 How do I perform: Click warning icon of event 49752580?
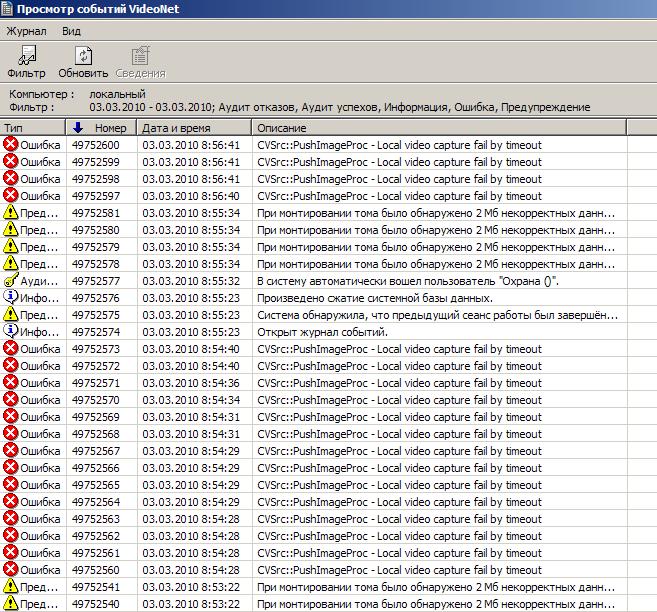[x=10, y=230]
